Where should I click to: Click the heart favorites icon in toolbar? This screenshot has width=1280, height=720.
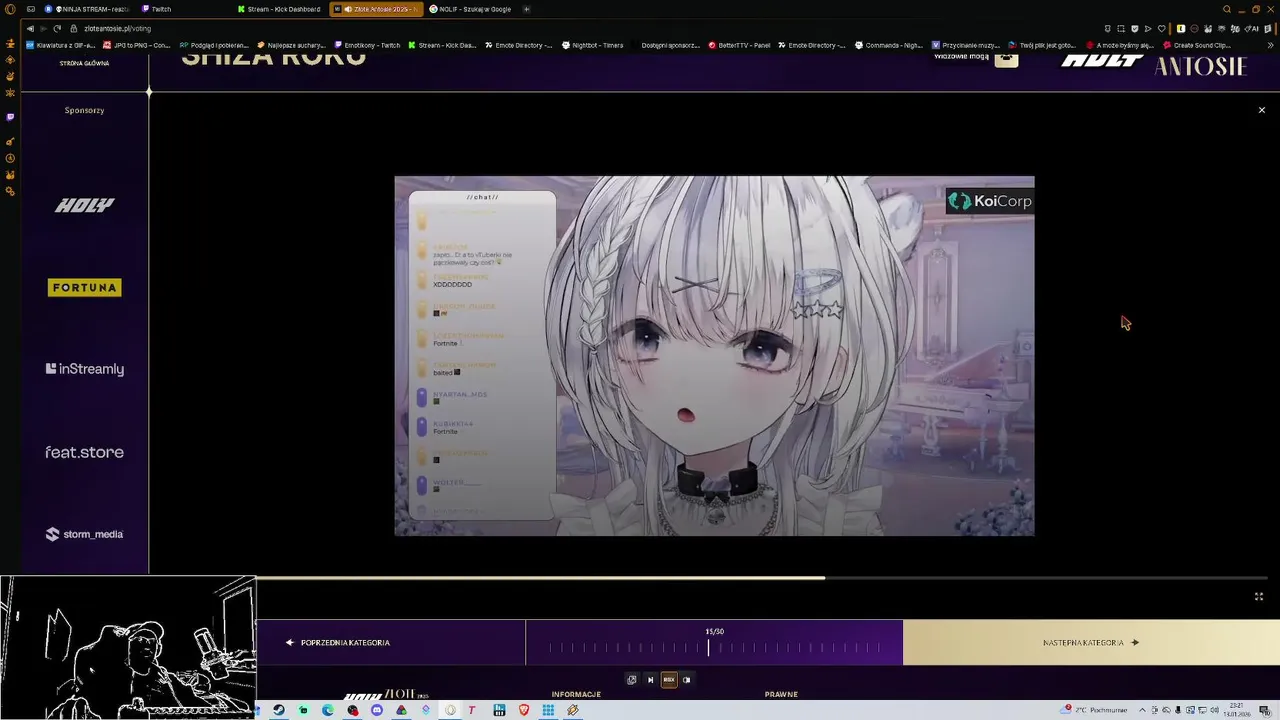click(1161, 28)
